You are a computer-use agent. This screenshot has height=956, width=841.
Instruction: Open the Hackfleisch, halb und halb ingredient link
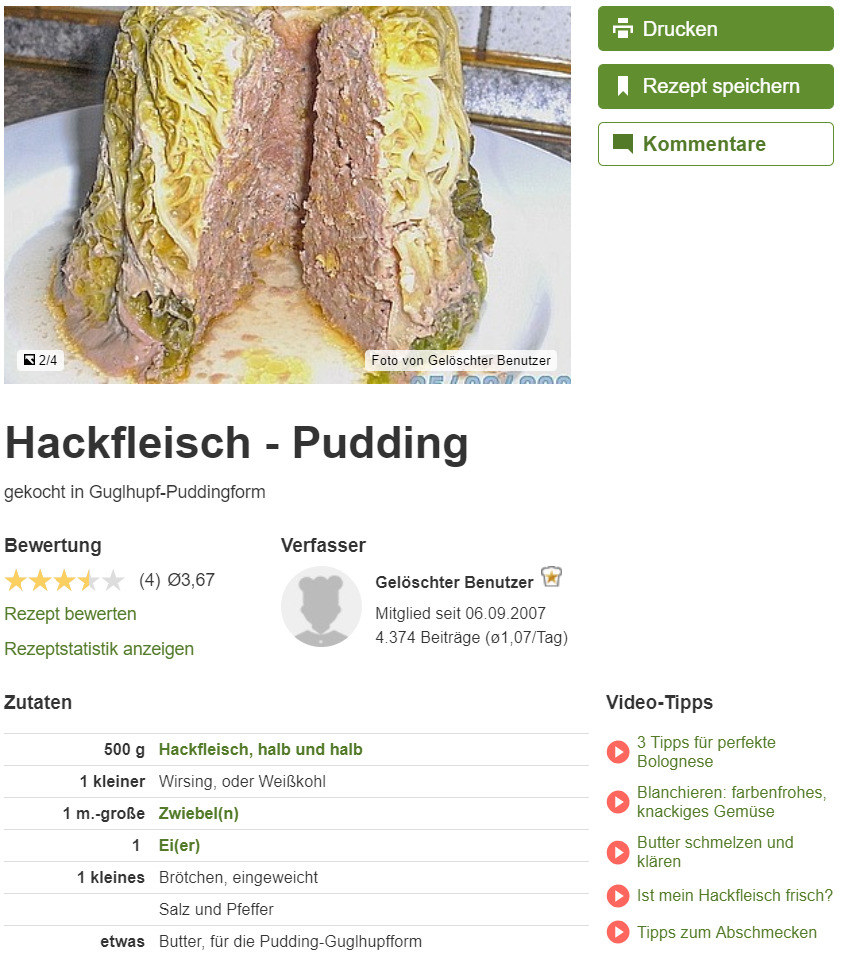click(x=260, y=749)
